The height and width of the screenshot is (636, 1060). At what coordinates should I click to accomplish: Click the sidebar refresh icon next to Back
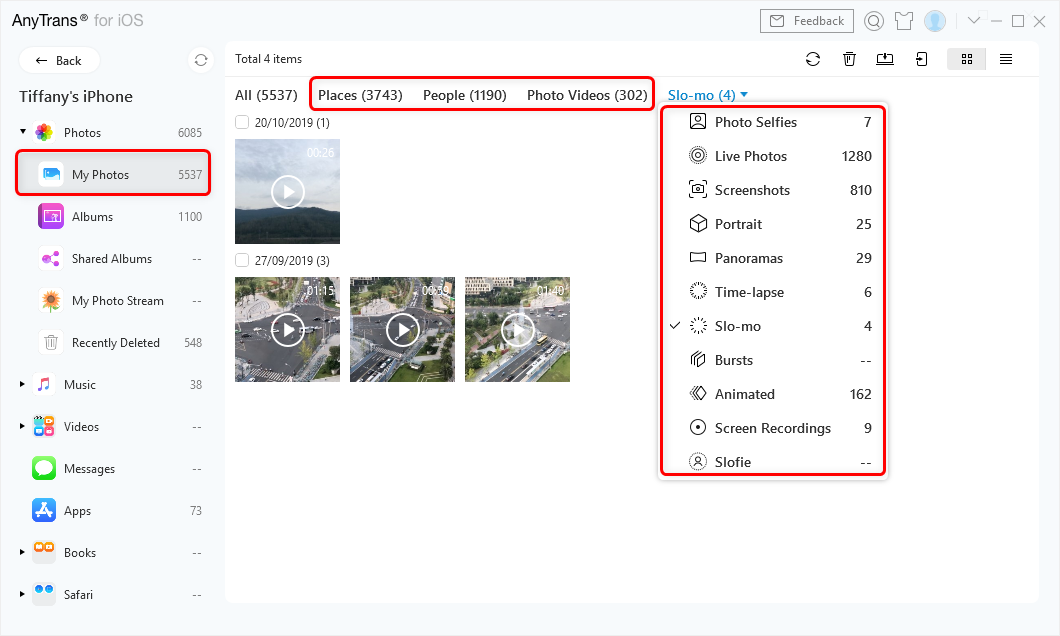pyautogui.click(x=201, y=60)
